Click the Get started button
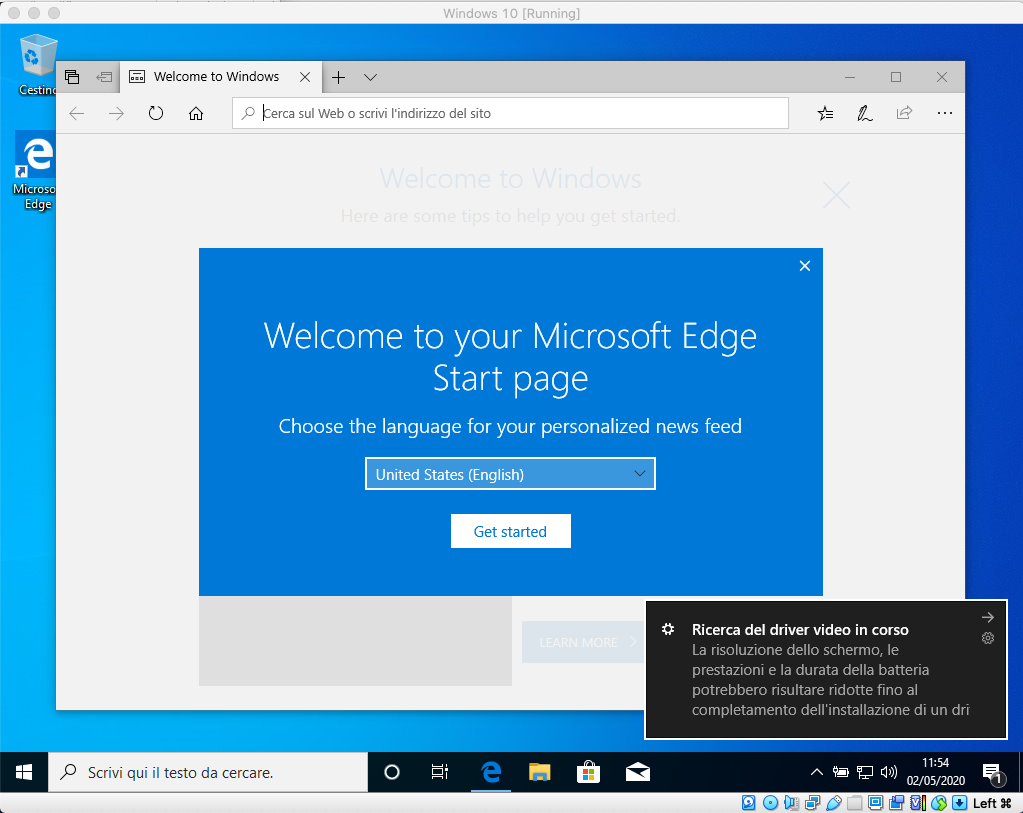This screenshot has height=813, width=1023. pyautogui.click(x=510, y=531)
